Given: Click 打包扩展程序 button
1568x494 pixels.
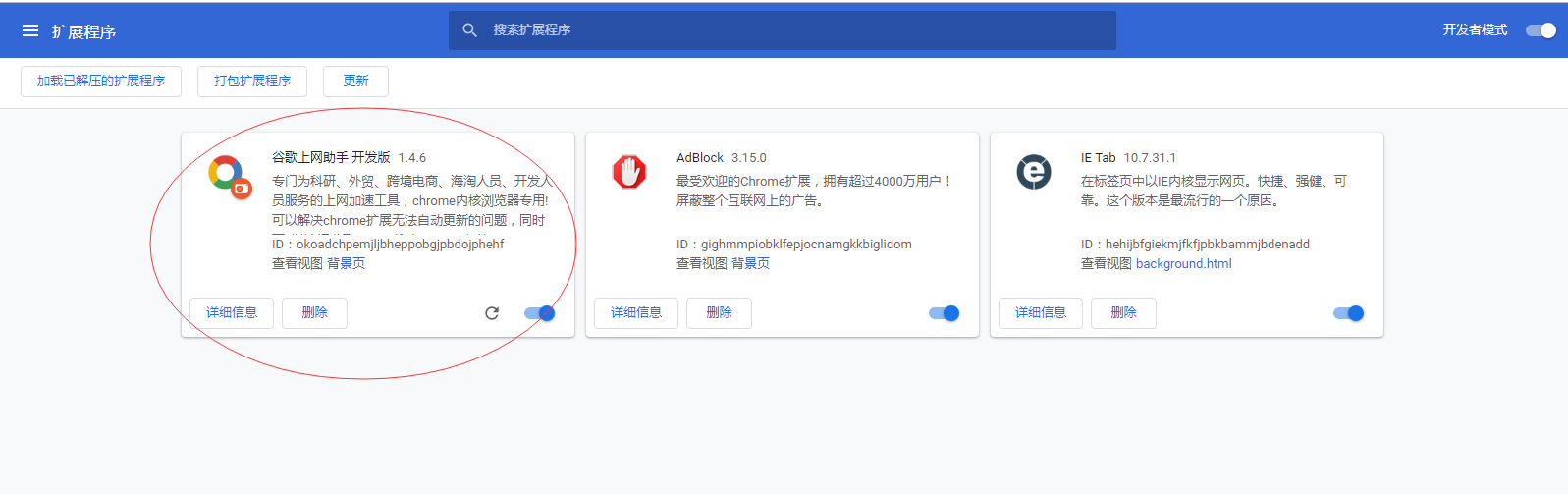Looking at the screenshot, I should [252, 82].
